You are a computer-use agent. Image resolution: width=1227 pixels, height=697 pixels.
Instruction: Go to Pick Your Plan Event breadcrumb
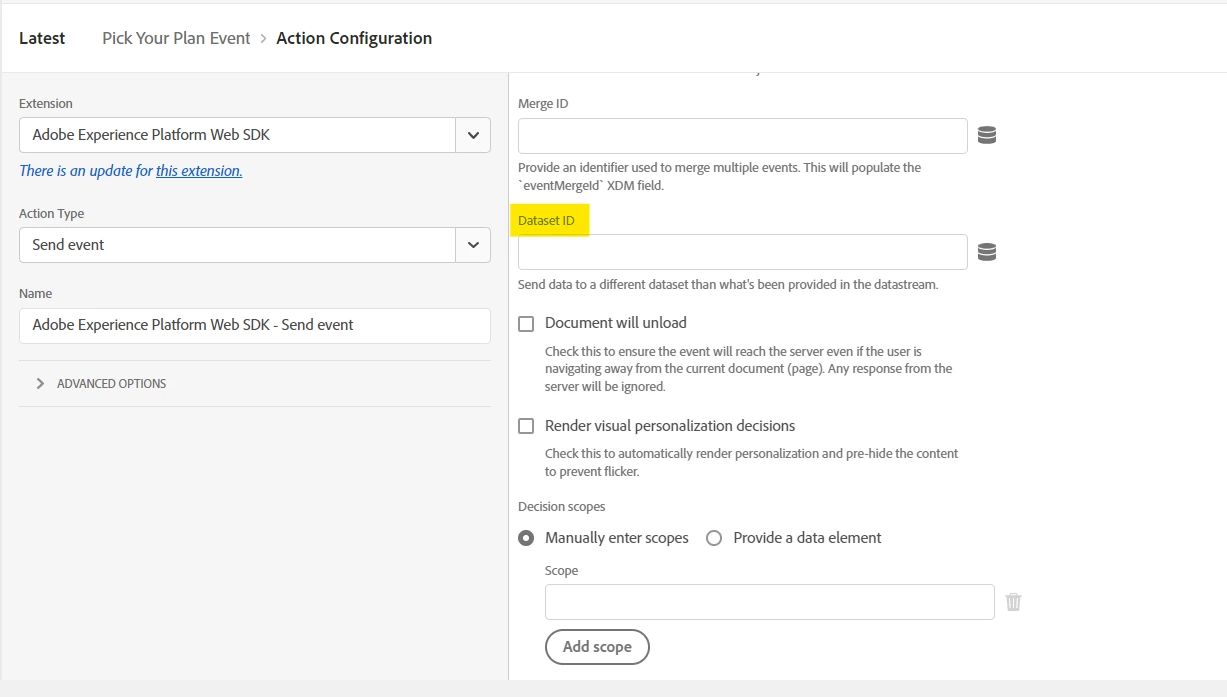click(x=176, y=38)
